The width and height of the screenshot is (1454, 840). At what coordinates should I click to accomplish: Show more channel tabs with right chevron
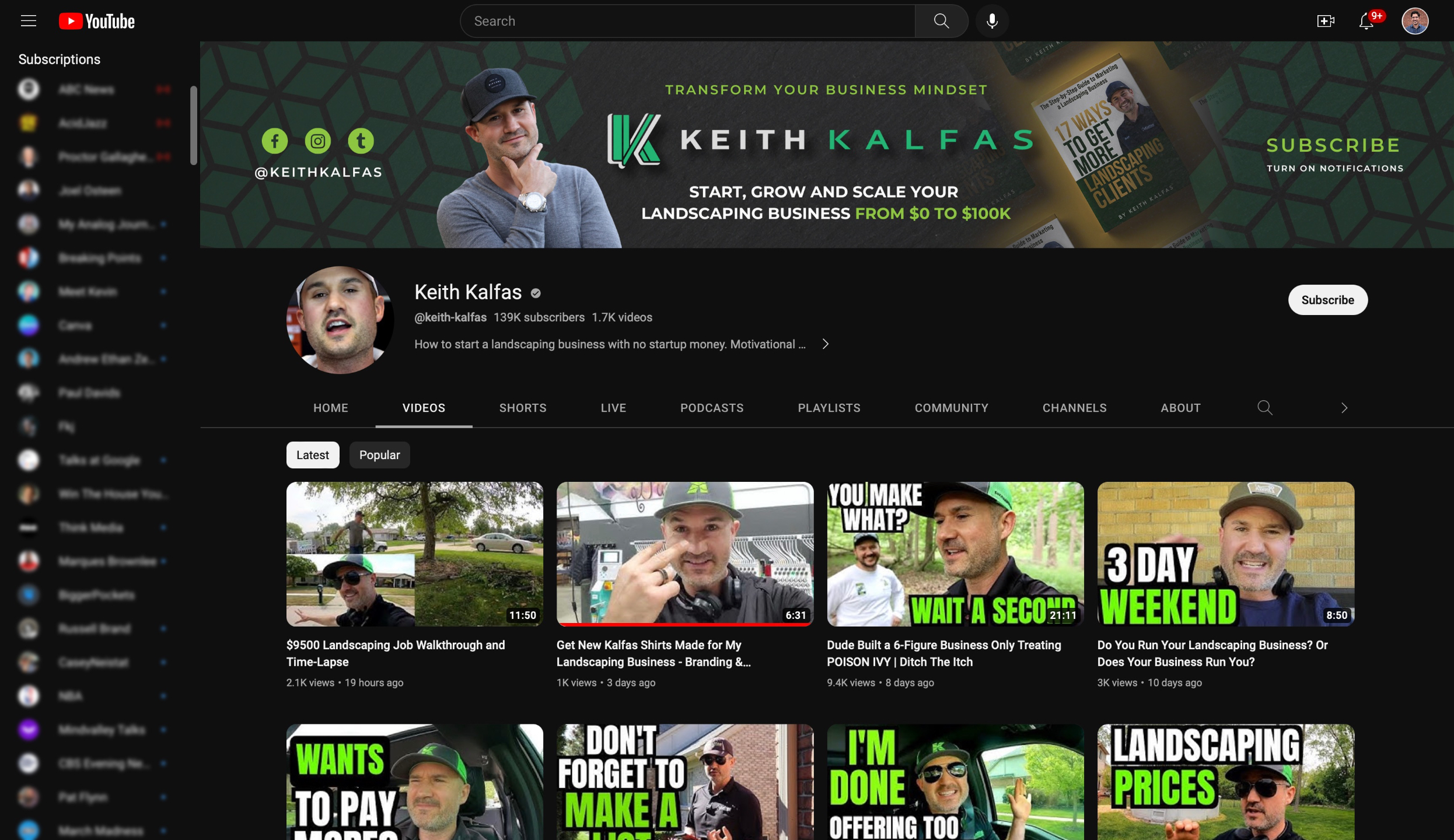[x=1344, y=408]
